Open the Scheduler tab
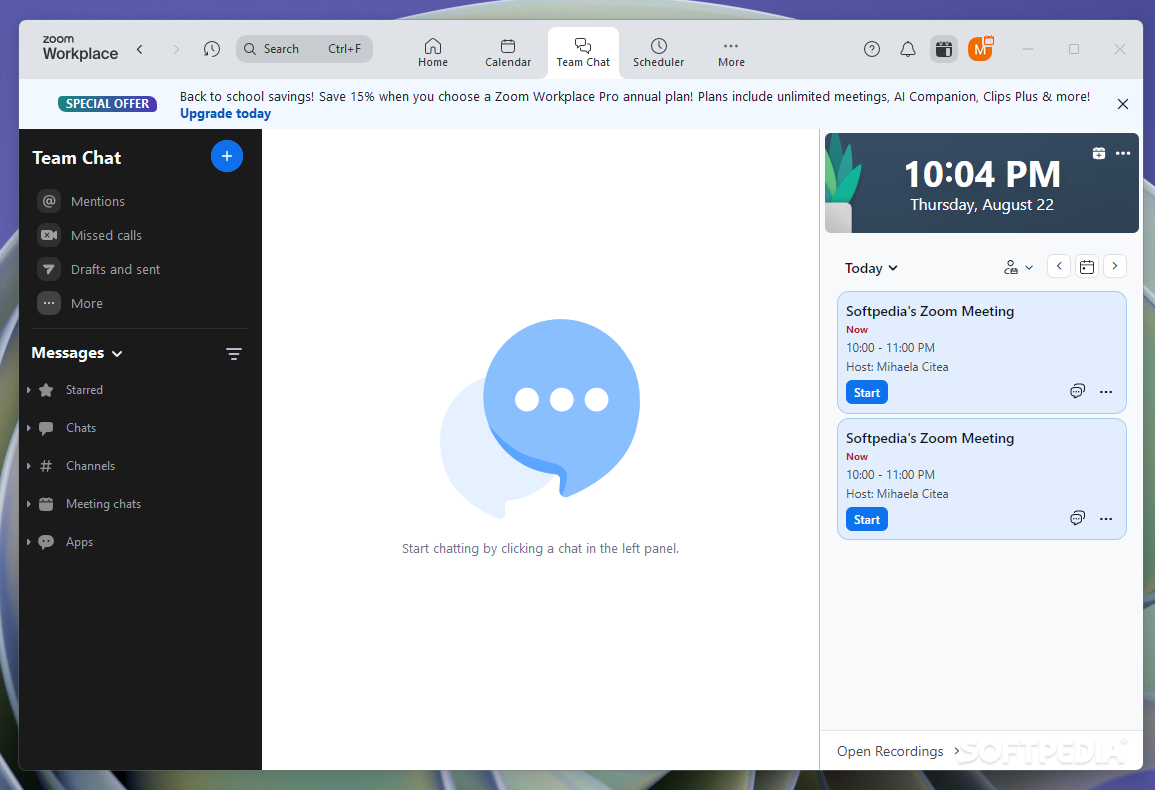The height and width of the screenshot is (790, 1155). (x=659, y=53)
